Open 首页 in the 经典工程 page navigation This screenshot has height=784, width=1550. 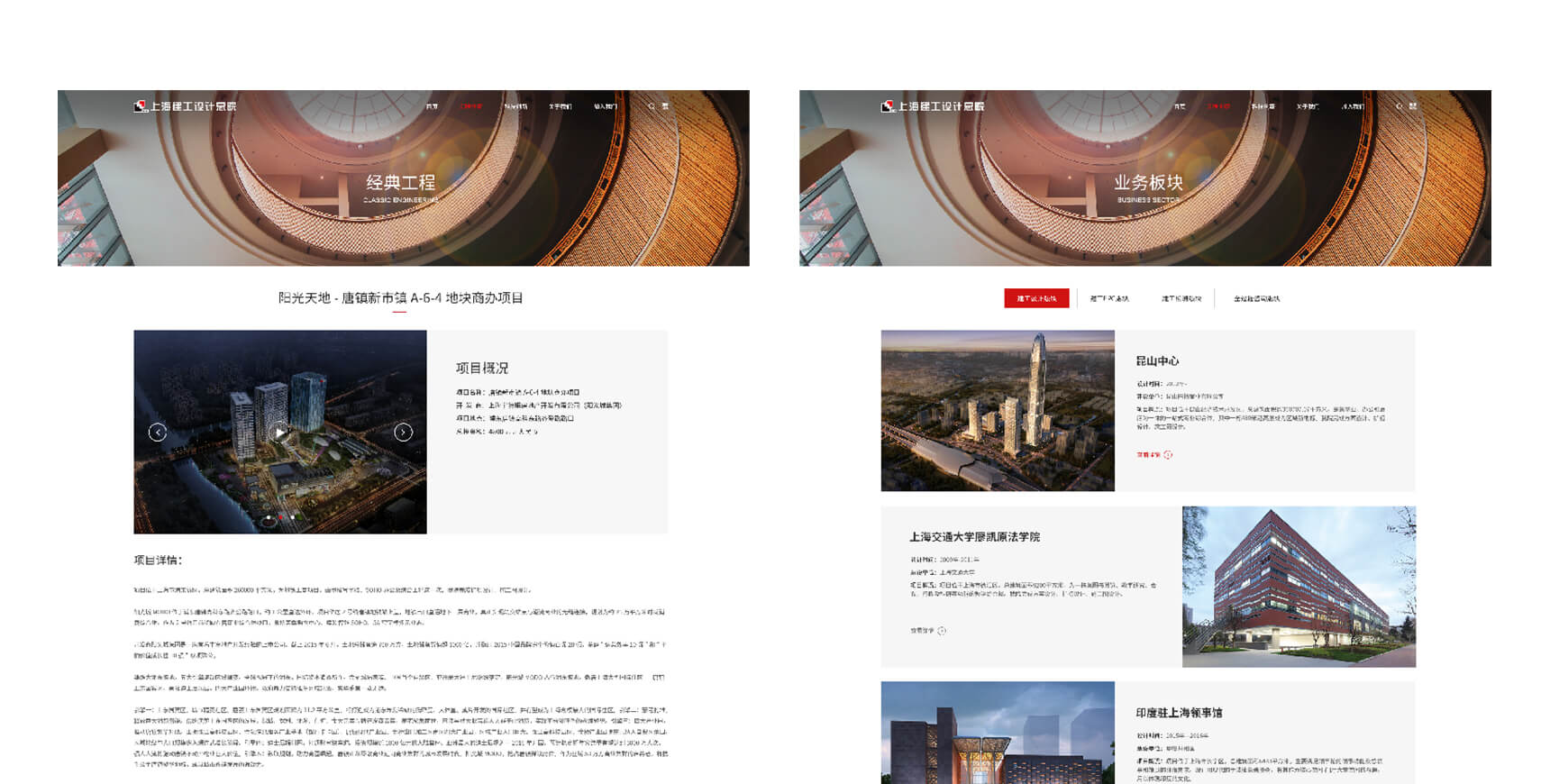tap(432, 106)
